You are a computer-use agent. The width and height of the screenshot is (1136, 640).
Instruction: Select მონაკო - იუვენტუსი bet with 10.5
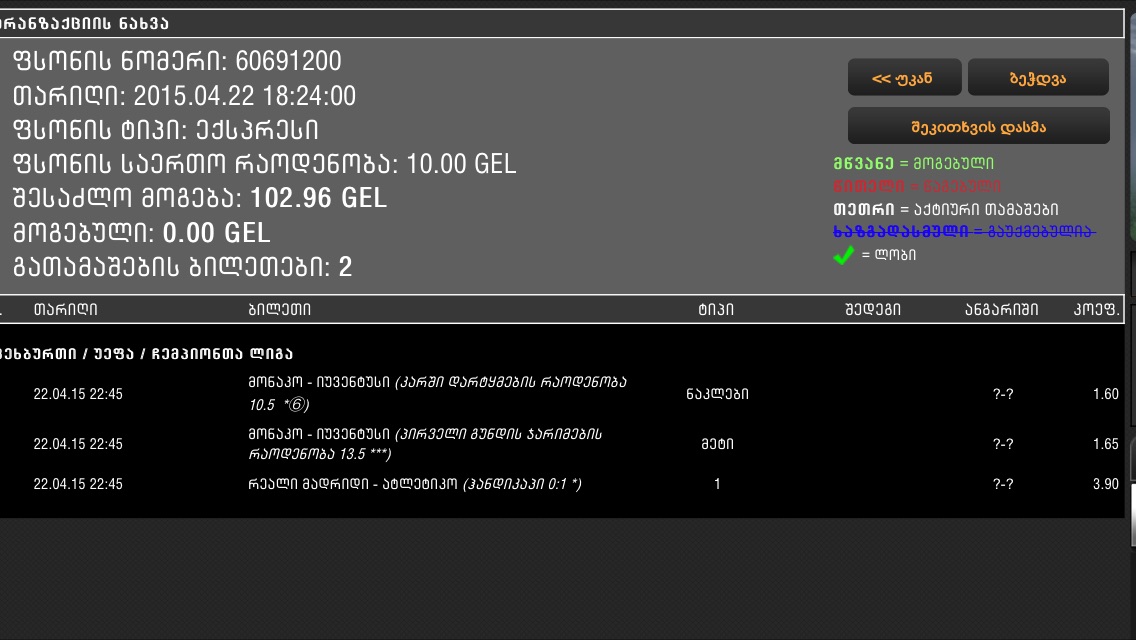(x=438, y=393)
